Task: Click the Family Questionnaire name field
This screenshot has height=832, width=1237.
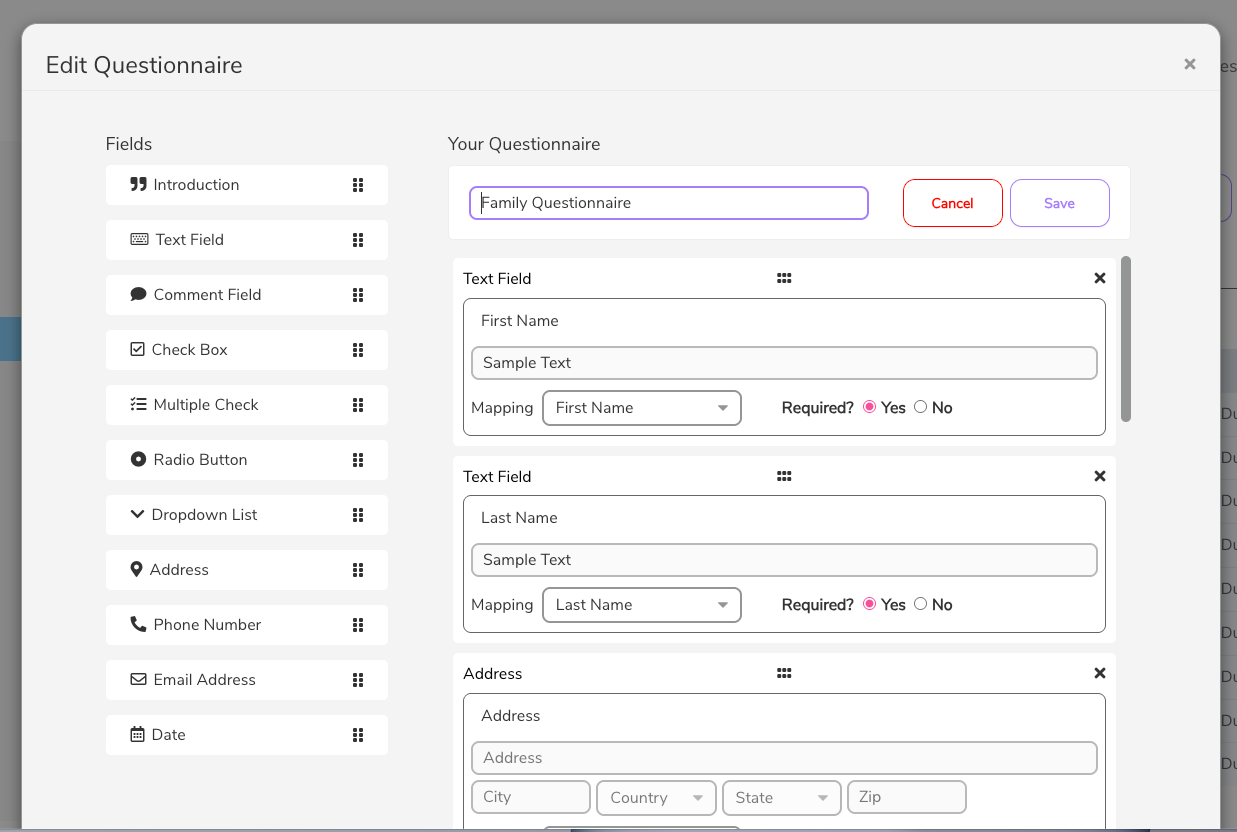Action: click(x=669, y=203)
